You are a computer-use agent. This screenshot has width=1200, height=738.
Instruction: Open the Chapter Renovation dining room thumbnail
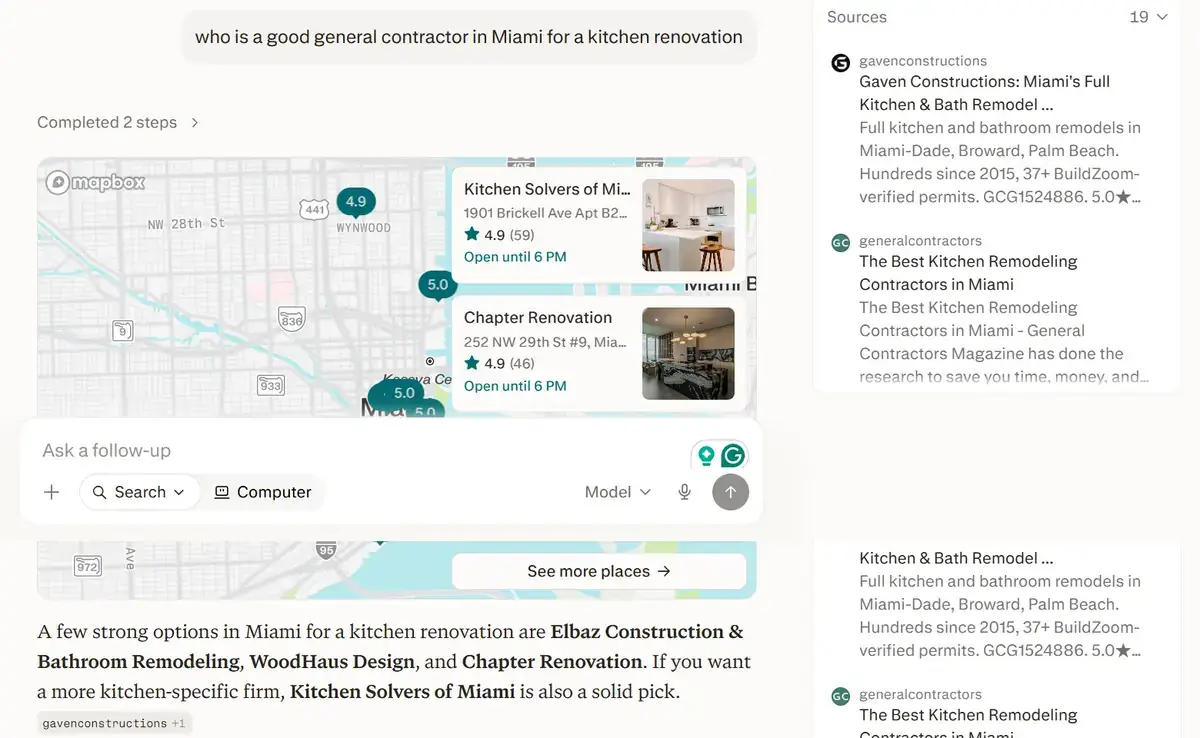coord(688,353)
